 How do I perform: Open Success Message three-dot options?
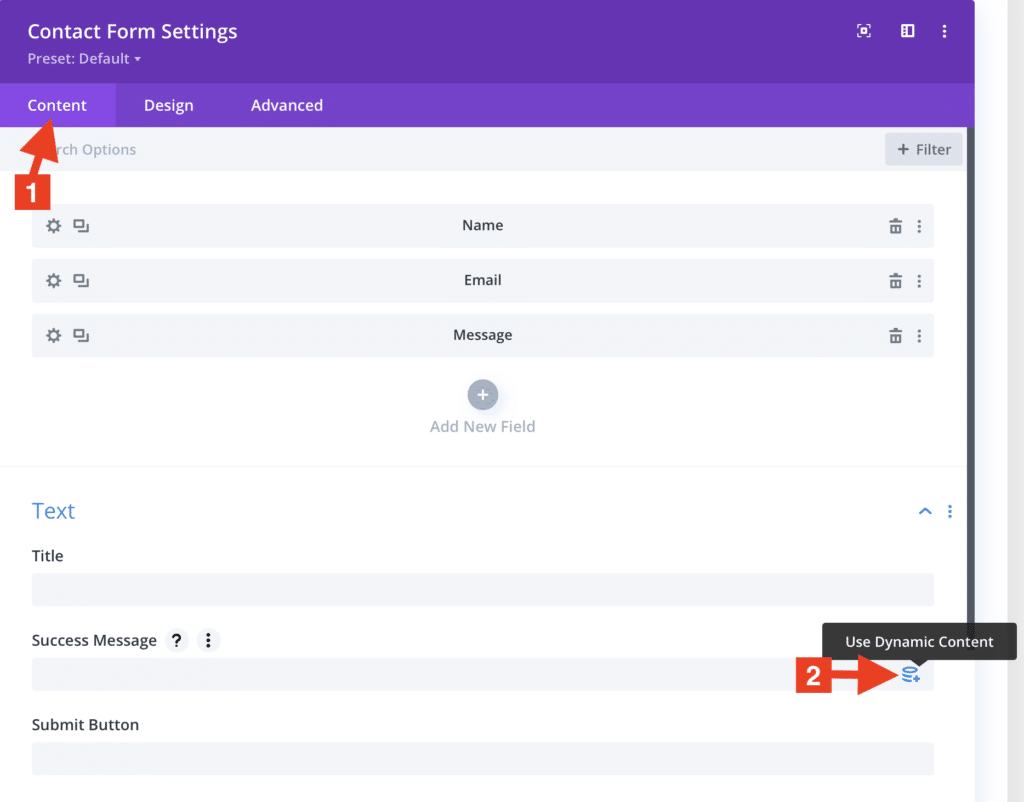[207, 641]
